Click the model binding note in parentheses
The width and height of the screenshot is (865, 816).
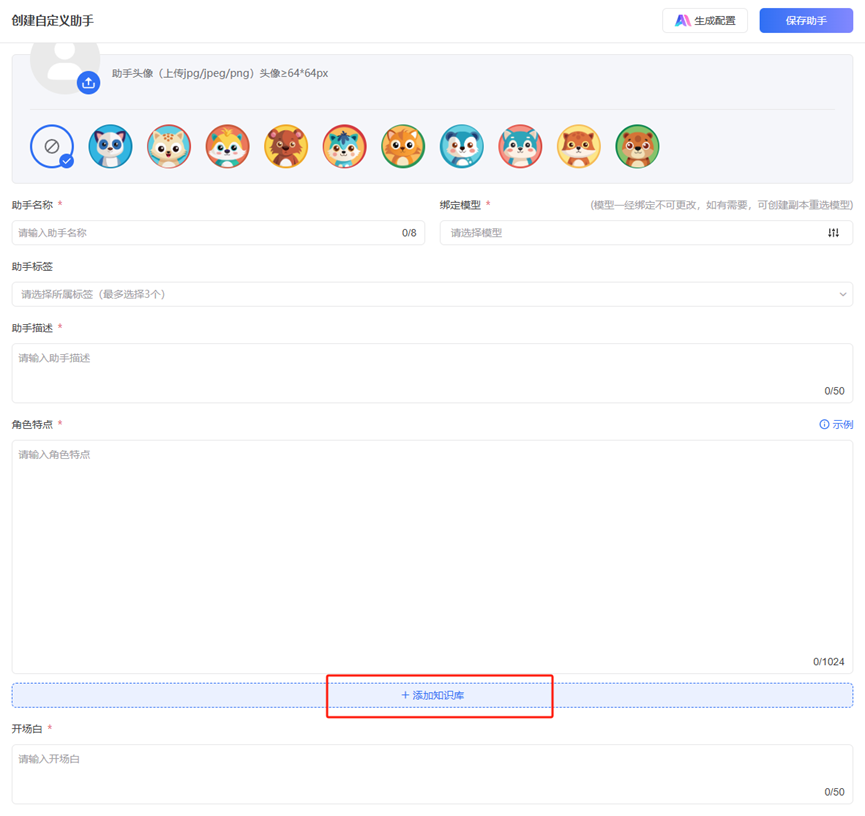tap(722, 205)
